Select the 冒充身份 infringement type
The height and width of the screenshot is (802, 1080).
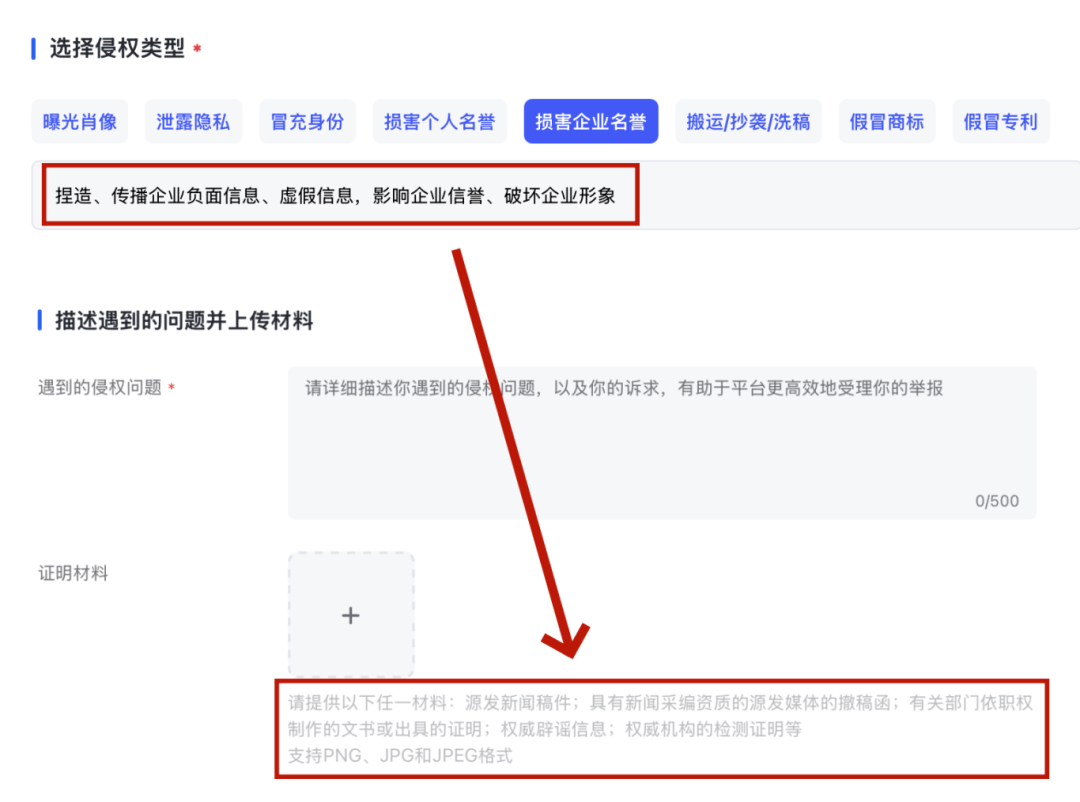click(307, 122)
